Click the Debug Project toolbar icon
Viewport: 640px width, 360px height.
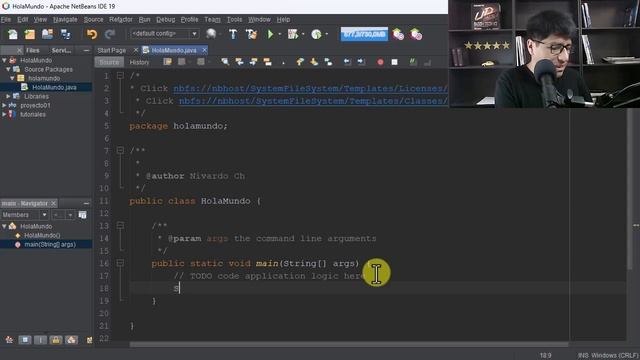pyautogui.click(x=293, y=34)
